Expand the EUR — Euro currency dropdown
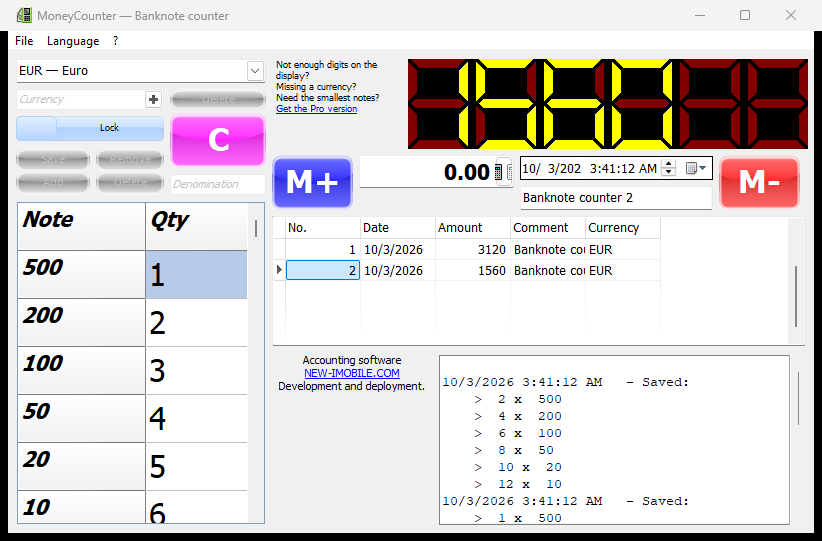This screenshot has width=822, height=541. click(255, 71)
